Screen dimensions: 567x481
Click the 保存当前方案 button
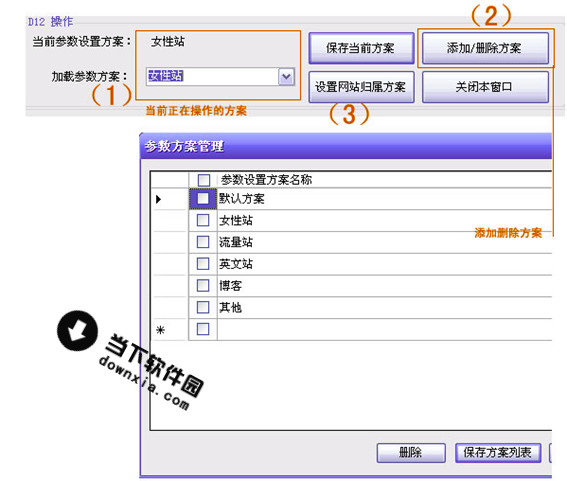tap(361, 48)
